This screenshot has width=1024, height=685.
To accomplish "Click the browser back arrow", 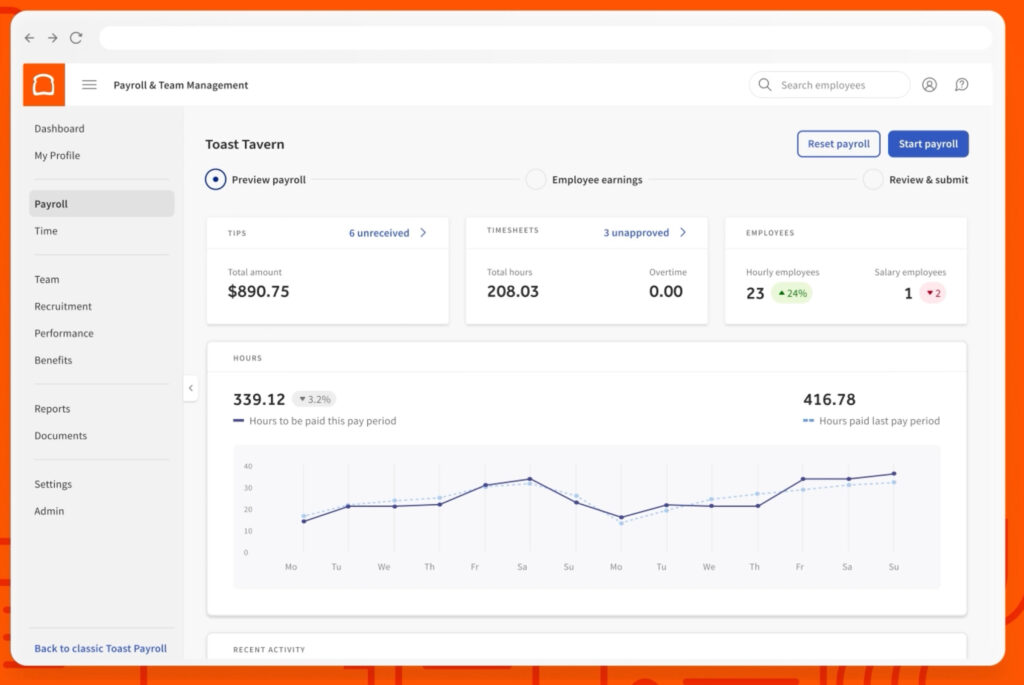I will click(x=29, y=38).
